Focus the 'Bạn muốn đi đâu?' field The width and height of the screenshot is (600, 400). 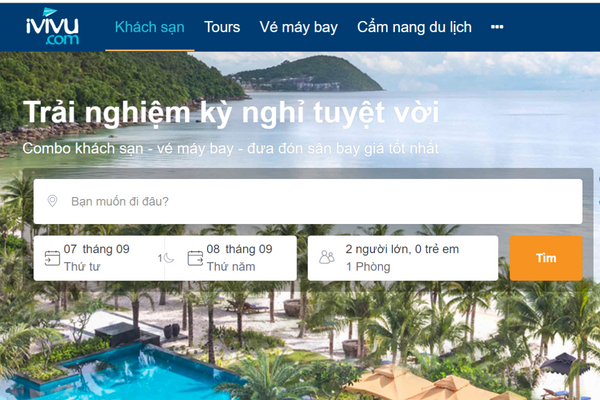pyautogui.click(x=308, y=201)
